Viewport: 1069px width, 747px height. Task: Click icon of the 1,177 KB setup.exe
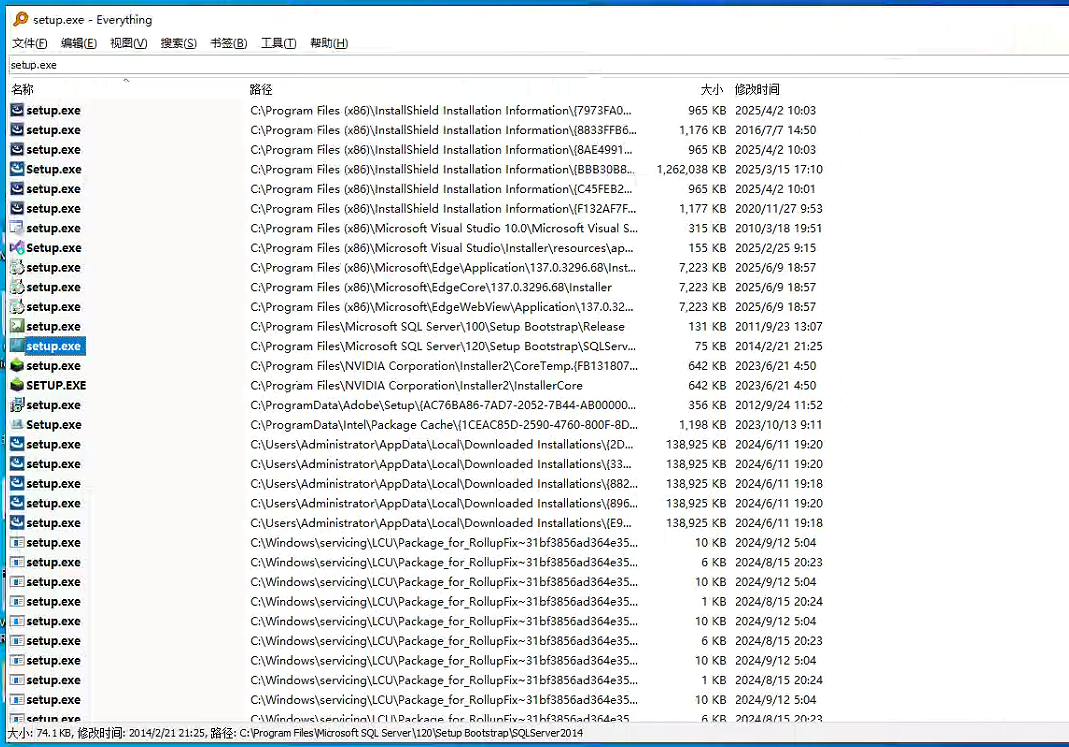pyautogui.click(x=17, y=209)
